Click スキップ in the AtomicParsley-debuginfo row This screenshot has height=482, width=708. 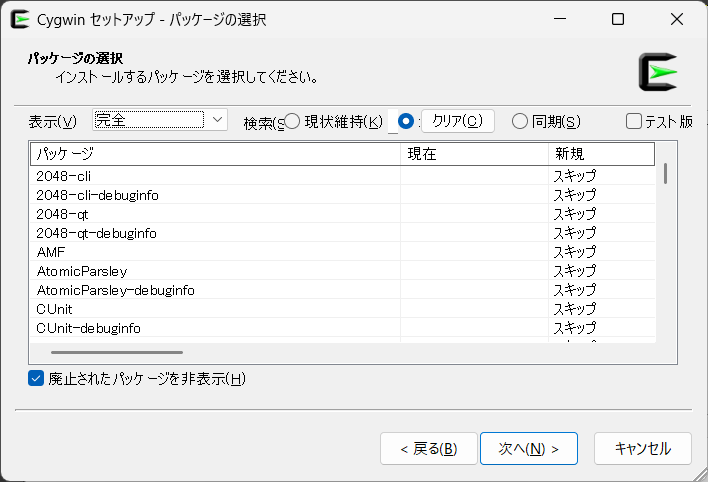[x=575, y=290]
